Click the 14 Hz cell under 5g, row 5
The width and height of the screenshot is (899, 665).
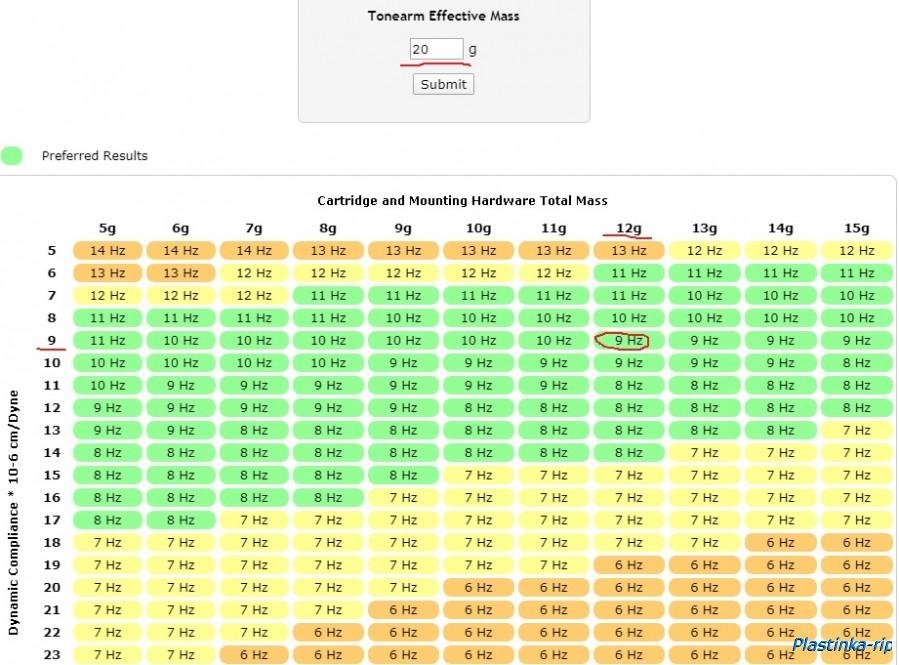click(x=107, y=251)
